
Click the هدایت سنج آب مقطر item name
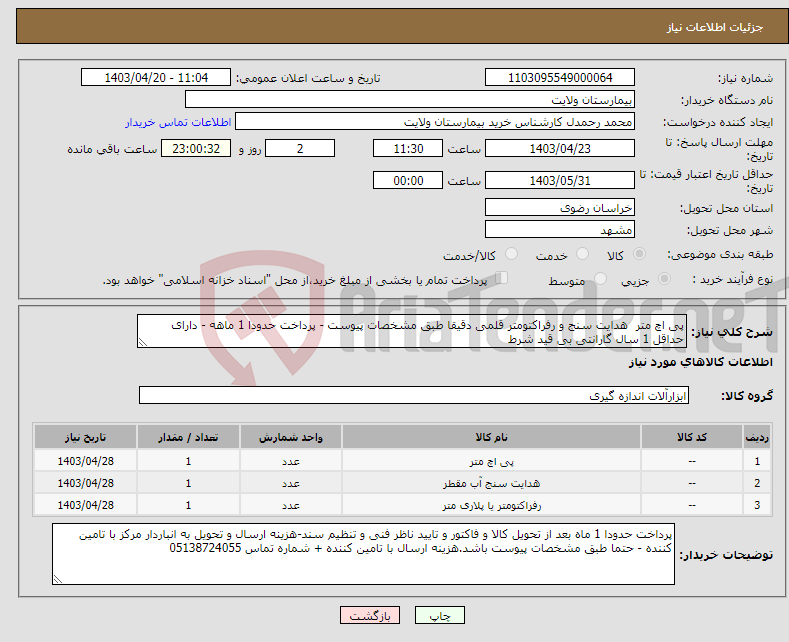coord(491,484)
